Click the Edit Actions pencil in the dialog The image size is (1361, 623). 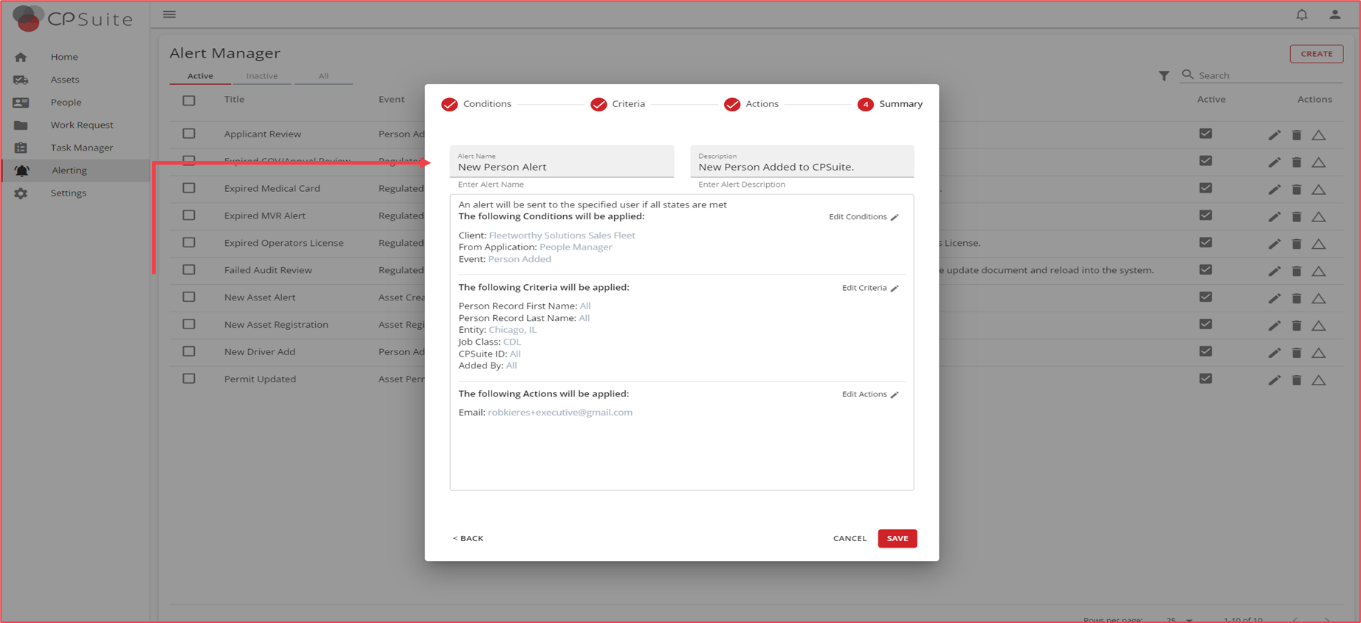893,394
